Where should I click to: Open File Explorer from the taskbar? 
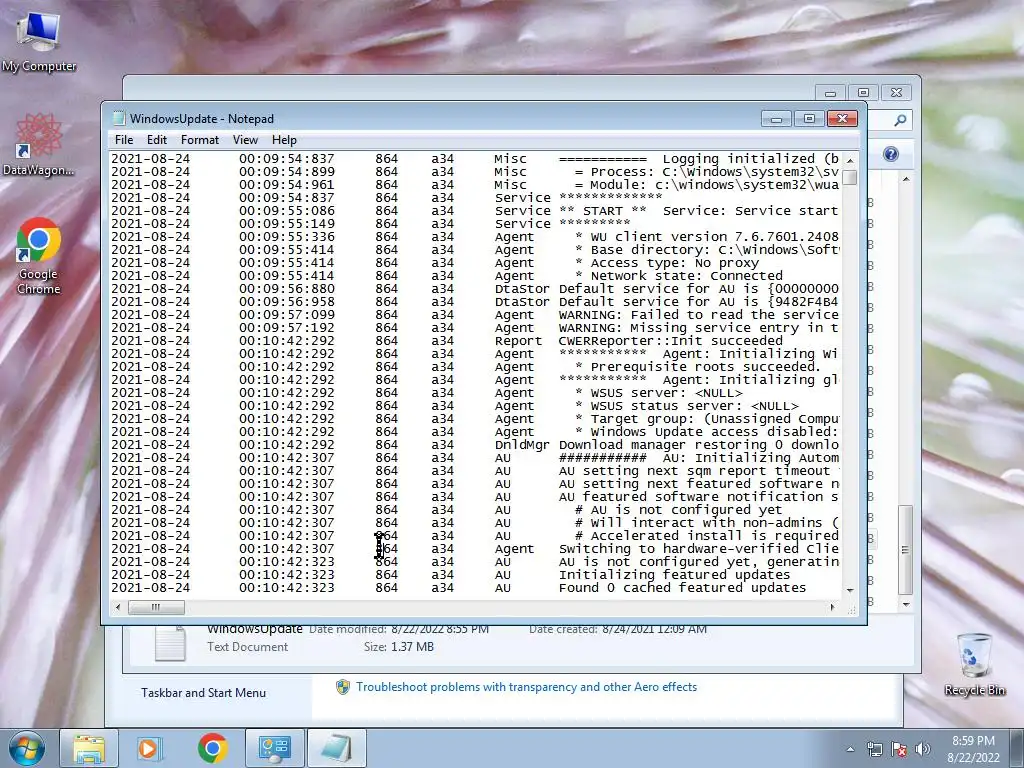point(89,748)
